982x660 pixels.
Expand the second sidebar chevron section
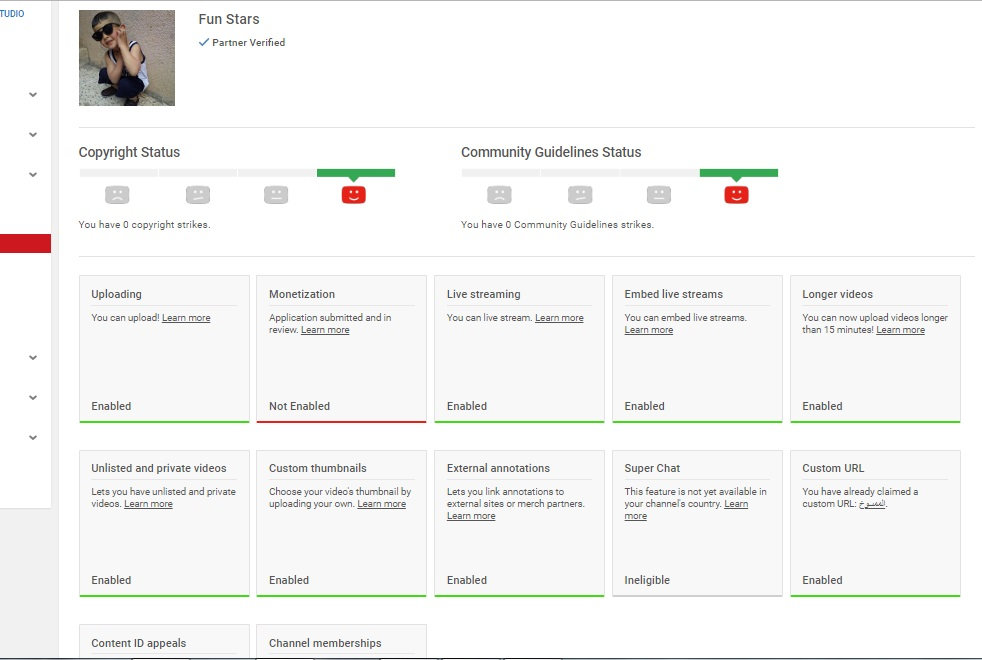point(33,135)
